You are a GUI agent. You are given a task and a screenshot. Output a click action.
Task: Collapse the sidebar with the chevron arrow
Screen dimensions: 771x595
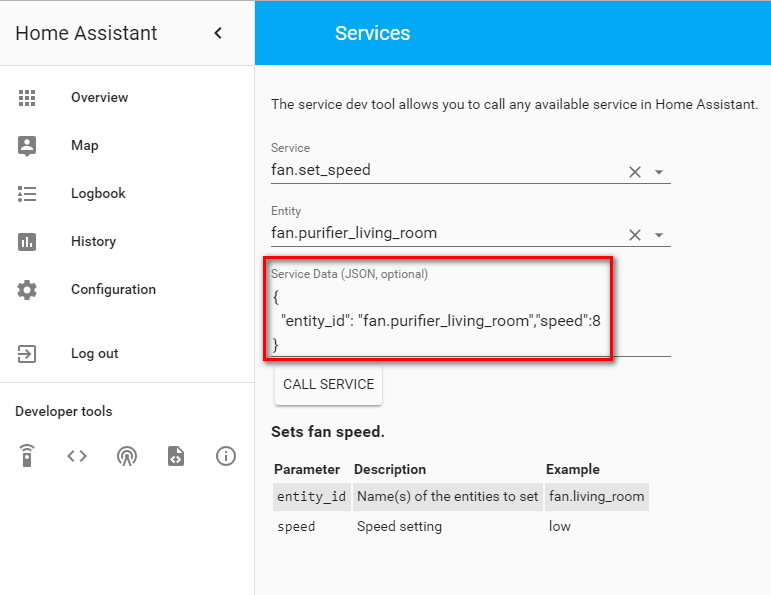(218, 33)
